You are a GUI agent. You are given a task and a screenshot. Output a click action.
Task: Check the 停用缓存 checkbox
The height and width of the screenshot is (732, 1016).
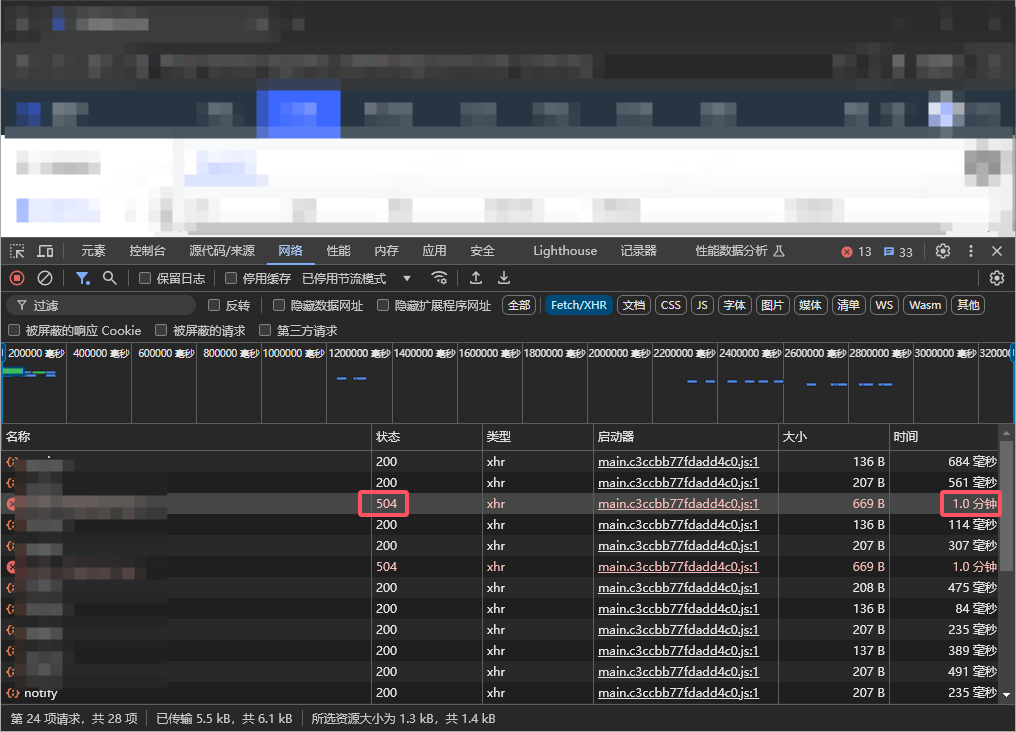point(231,279)
